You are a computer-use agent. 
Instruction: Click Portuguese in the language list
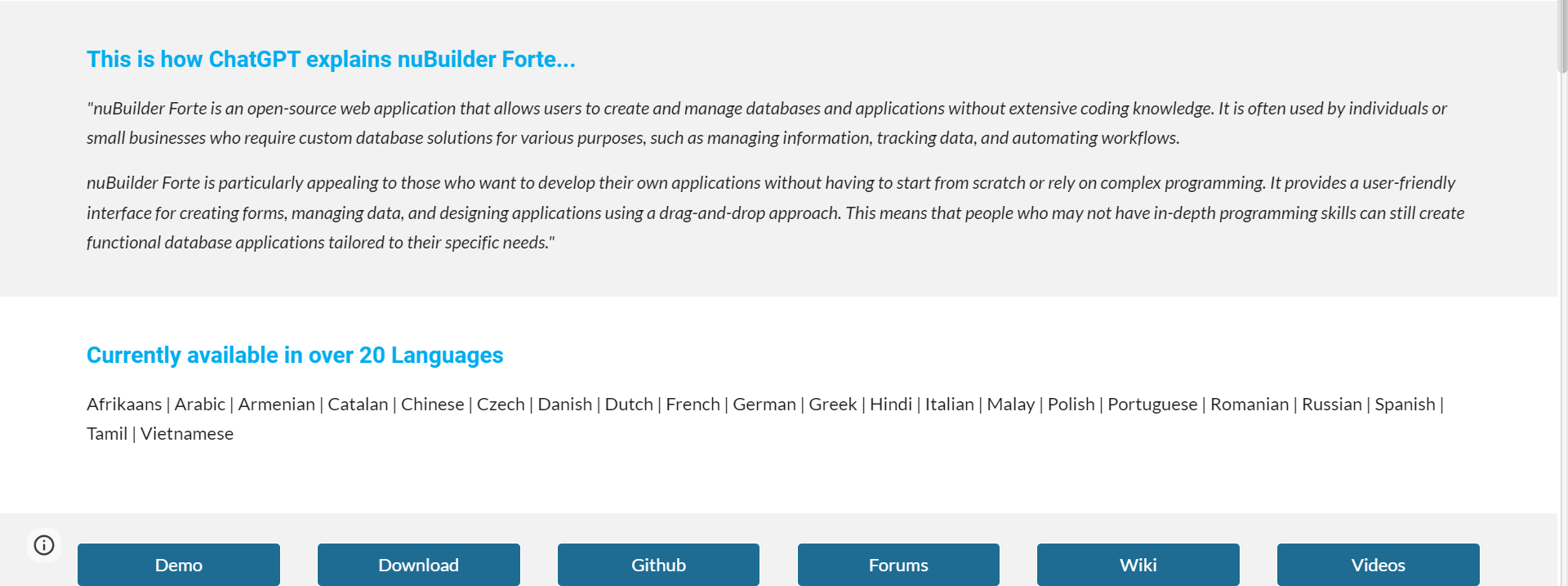click(1151, 405)
